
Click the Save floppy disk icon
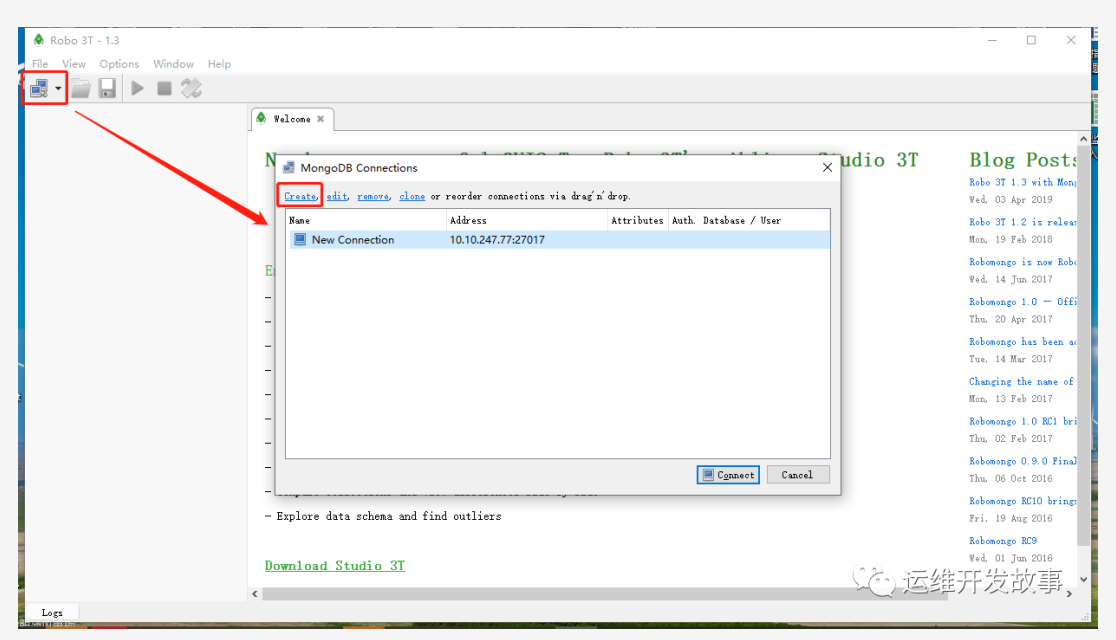point(107,88)
